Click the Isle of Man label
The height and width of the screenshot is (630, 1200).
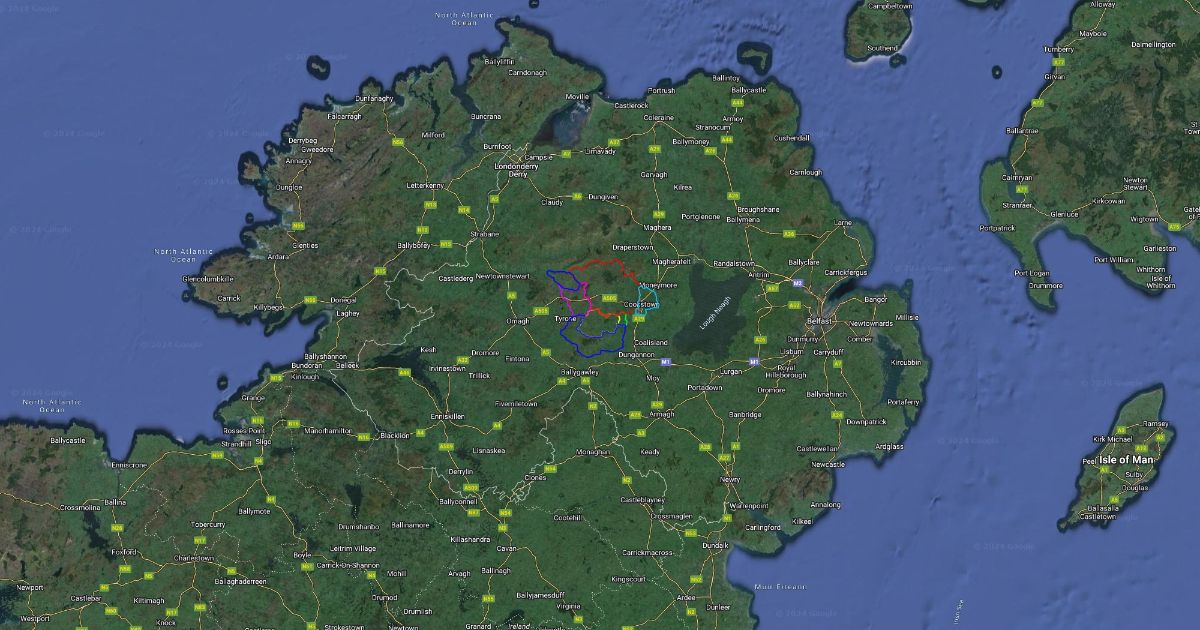(1128, 459)
